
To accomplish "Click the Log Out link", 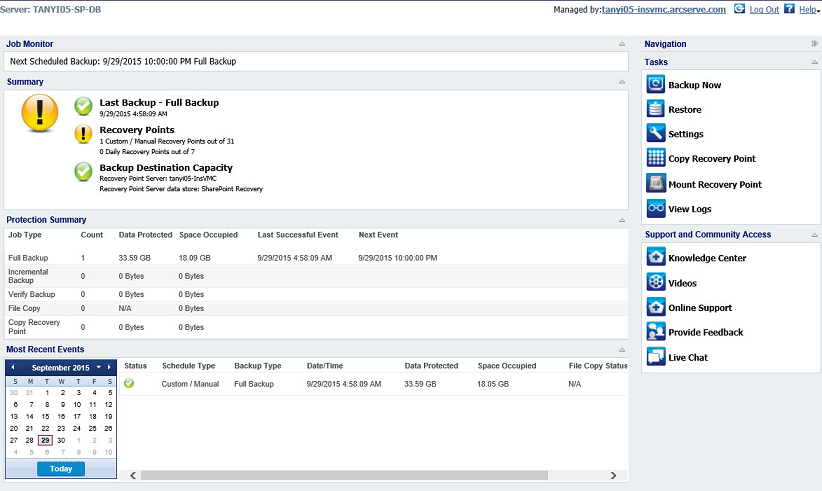I will [764, 9].
